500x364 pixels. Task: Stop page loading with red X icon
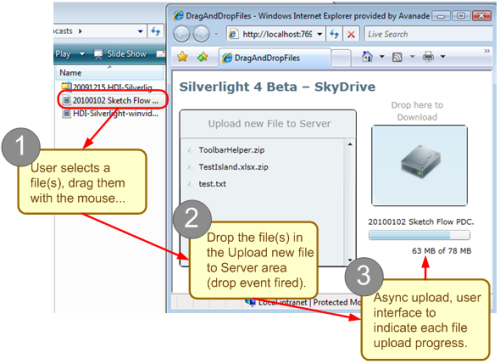tap(351, 34)
